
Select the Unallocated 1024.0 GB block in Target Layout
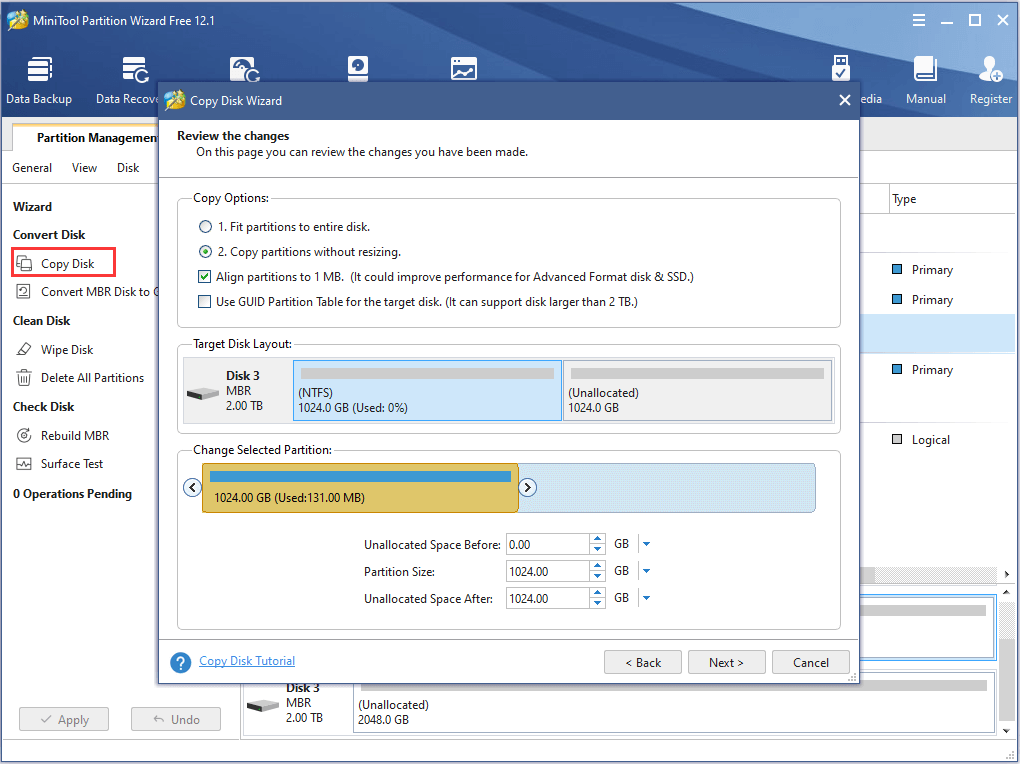coord(697,390)
